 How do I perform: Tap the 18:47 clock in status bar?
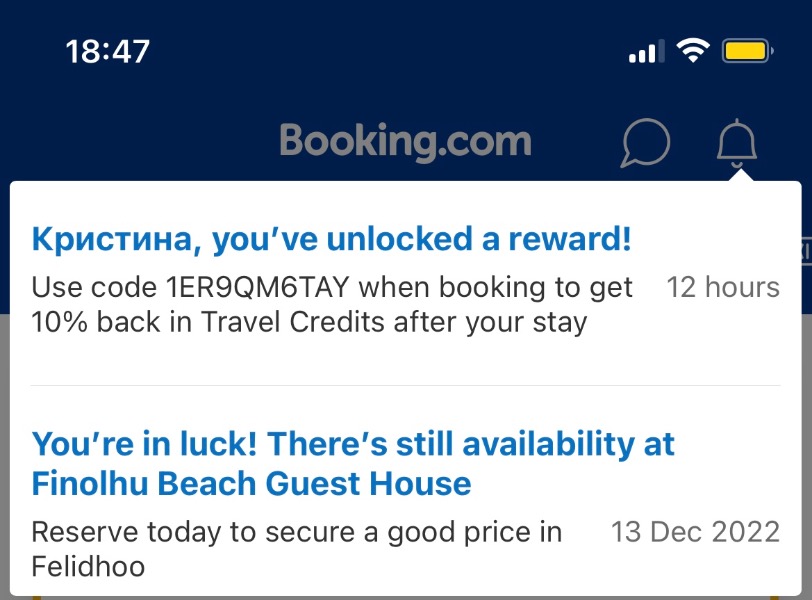pos(108,51)
